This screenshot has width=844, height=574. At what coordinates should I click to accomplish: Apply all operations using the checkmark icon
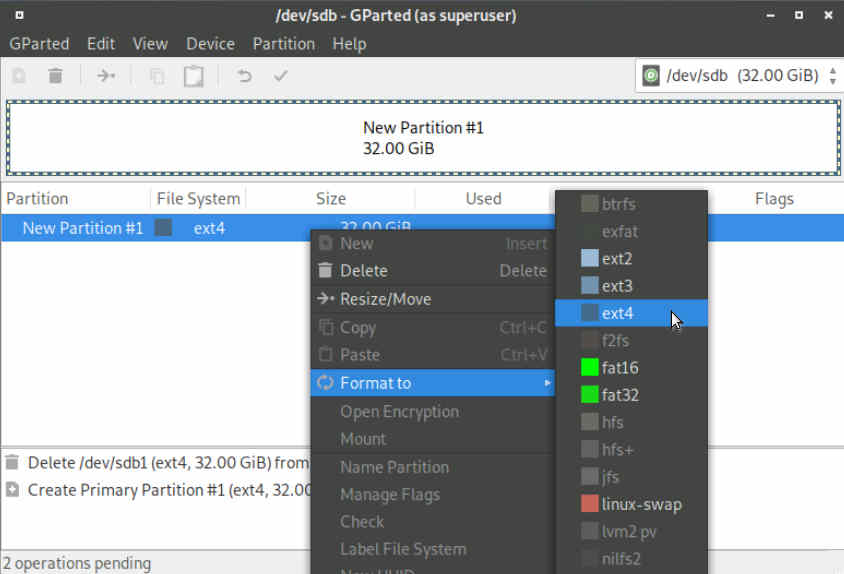pos(280,76)
